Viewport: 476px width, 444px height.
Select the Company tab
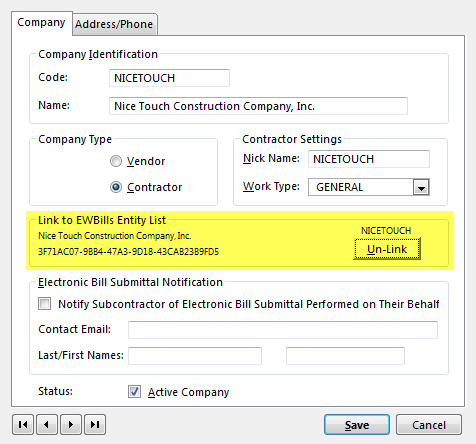point(41,23)
